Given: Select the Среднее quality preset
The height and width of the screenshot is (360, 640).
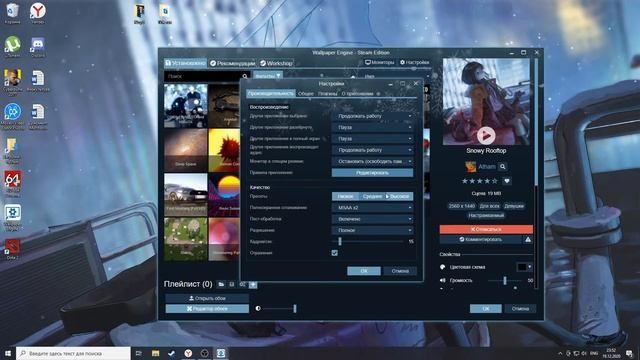Looking at the screenshot, I should point(372,196).
